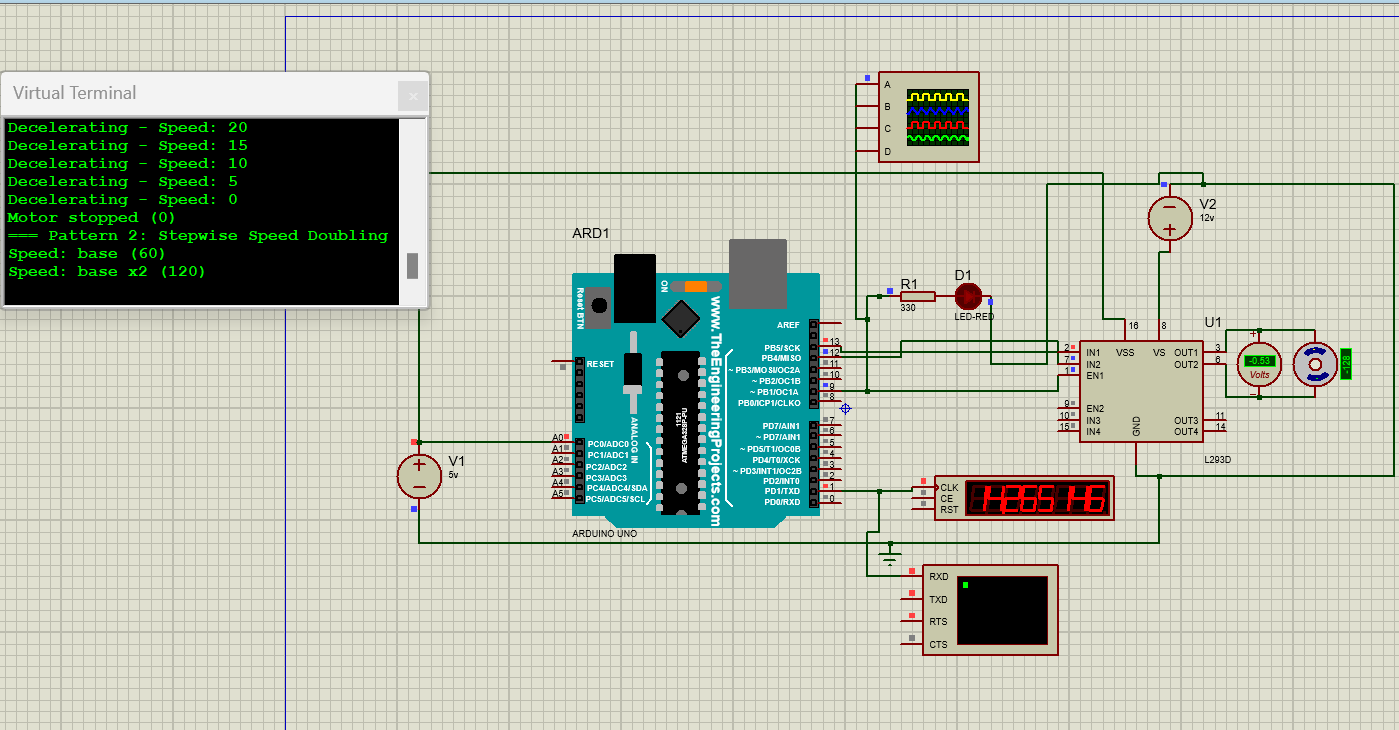Click the 12v value label of V2
Image resolution: width=1399 pixels, height=730 pixels.
click(x=1207, y=216)
